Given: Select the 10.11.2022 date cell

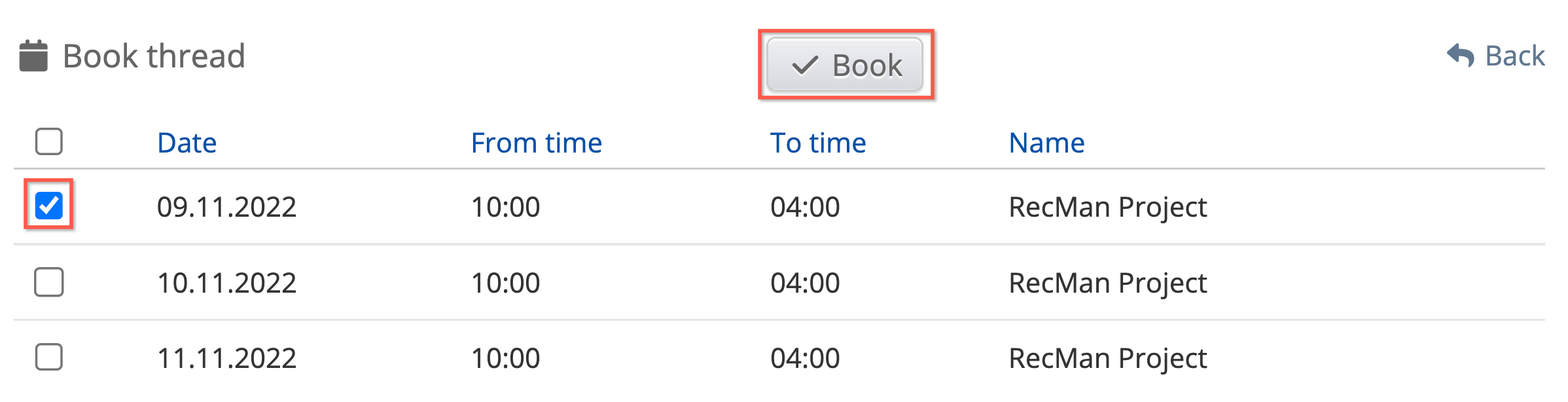Looking at the screenshot, I should coord(226,283).
